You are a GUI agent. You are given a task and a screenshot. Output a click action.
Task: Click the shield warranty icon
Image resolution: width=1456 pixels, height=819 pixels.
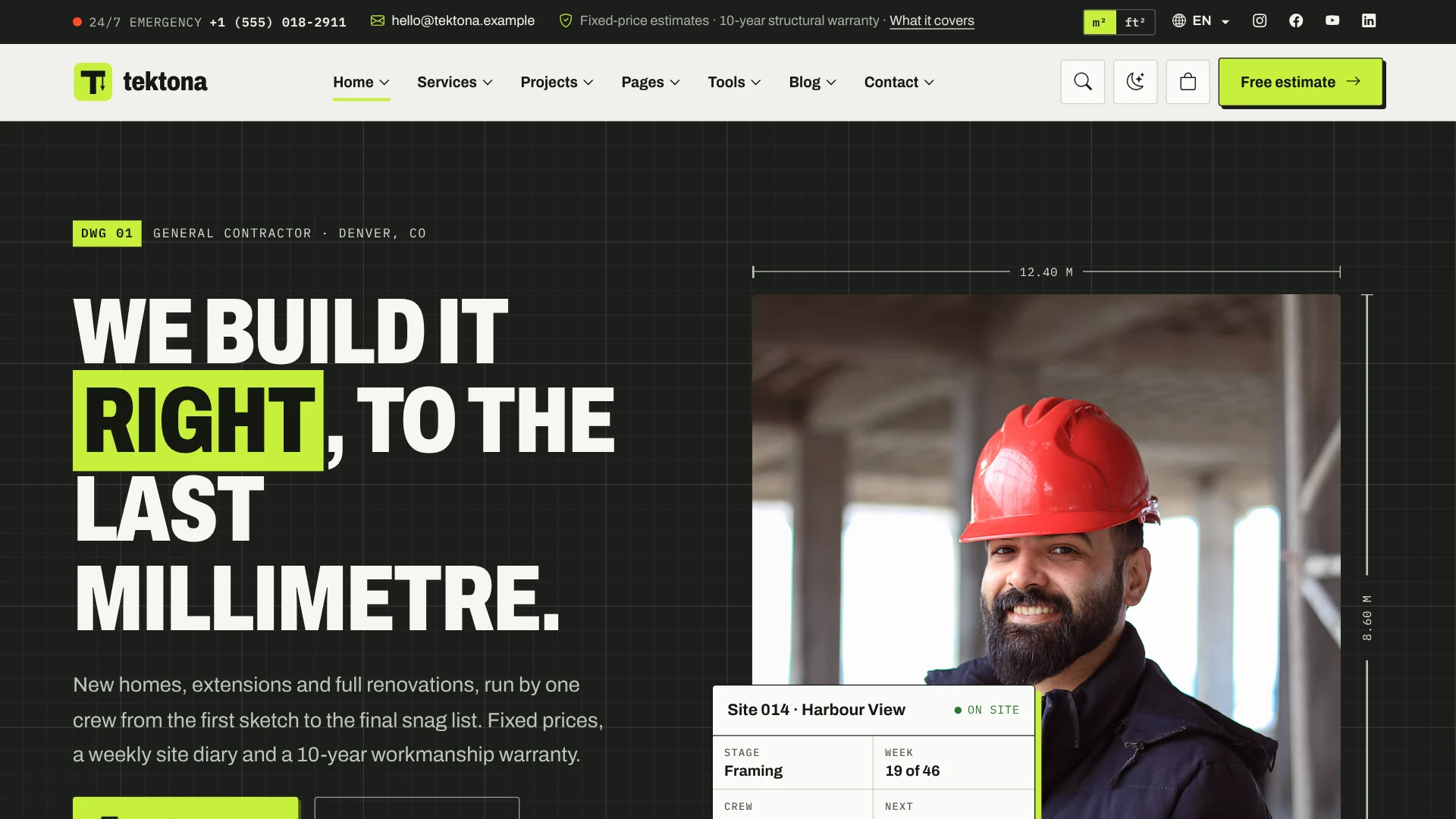pos(566,20)
